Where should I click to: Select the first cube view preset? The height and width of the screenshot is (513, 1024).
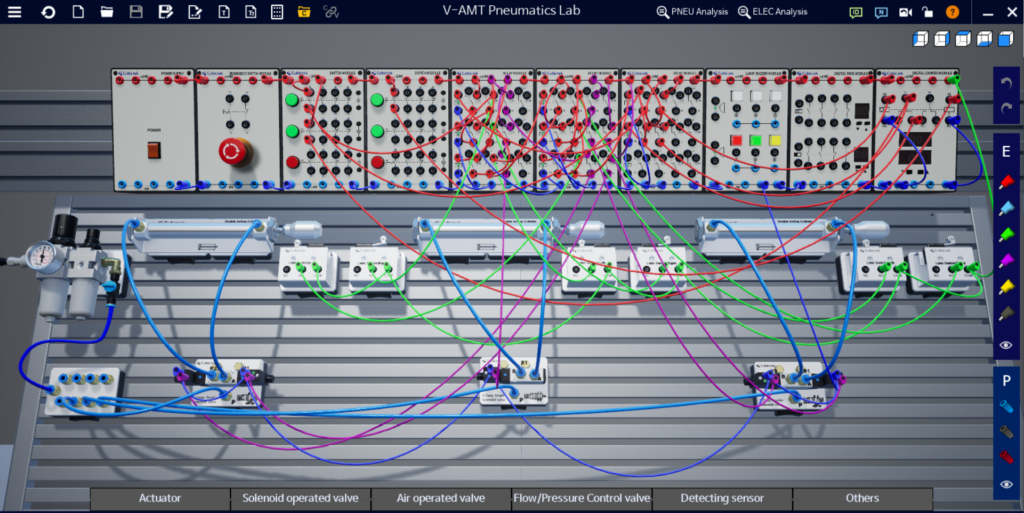[x=920, y=39]
